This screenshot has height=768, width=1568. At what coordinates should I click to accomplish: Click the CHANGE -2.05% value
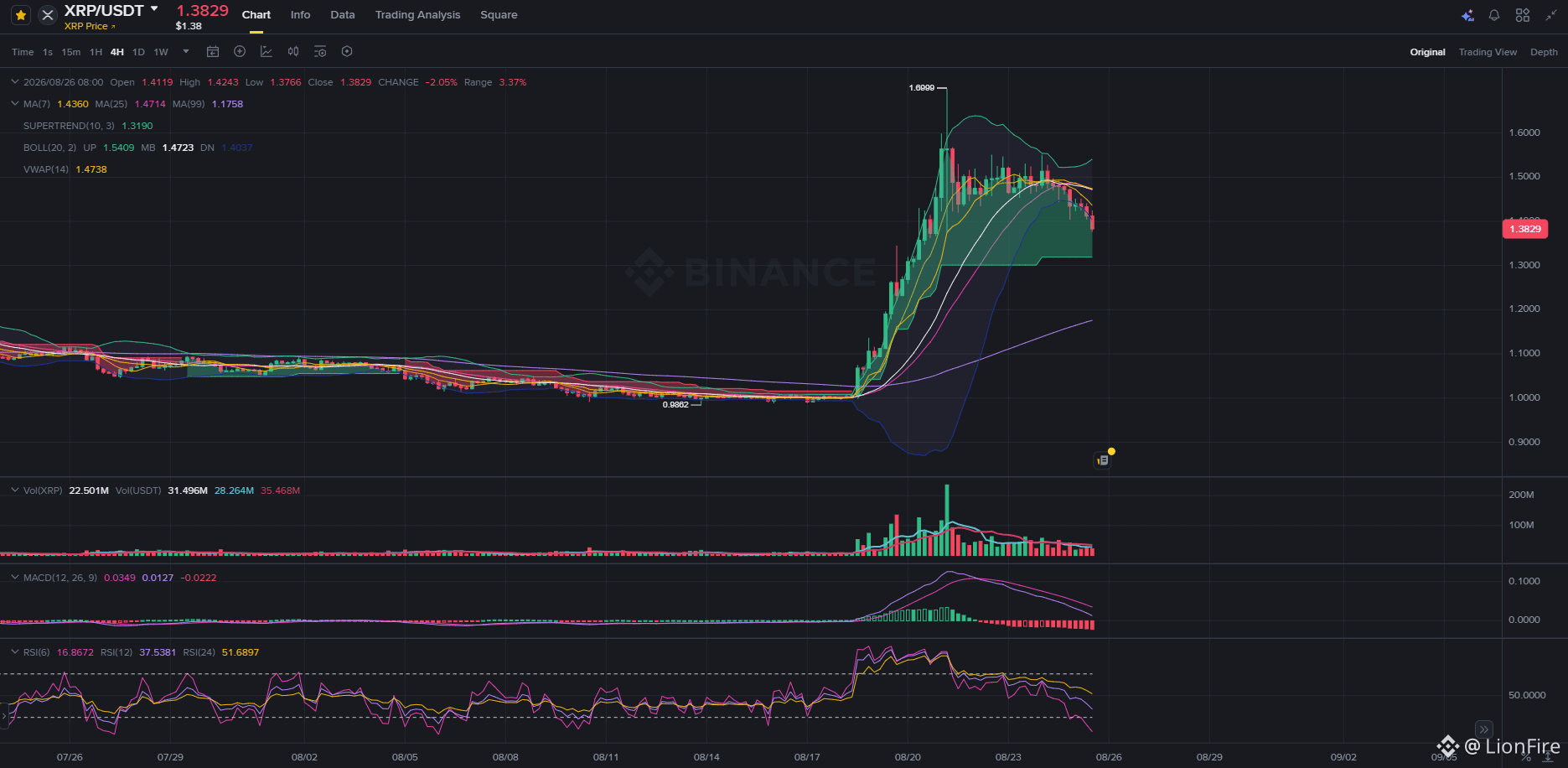(x=441, y=82)
